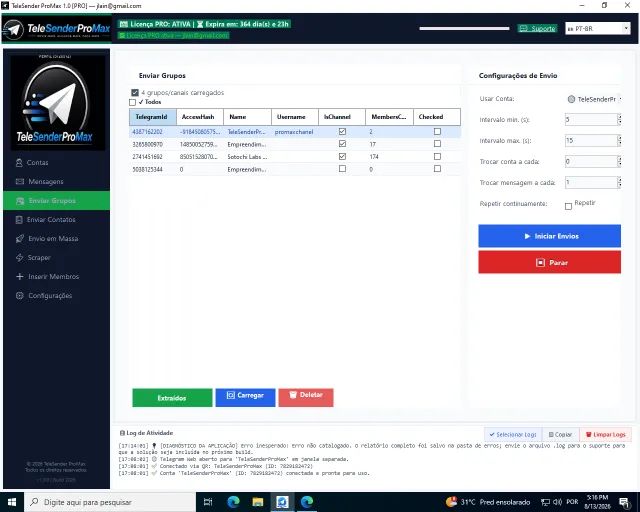The height and width of the screenshot is (512, 640).
Task: Click the Intervalo max input field
Action: [591, 140]
